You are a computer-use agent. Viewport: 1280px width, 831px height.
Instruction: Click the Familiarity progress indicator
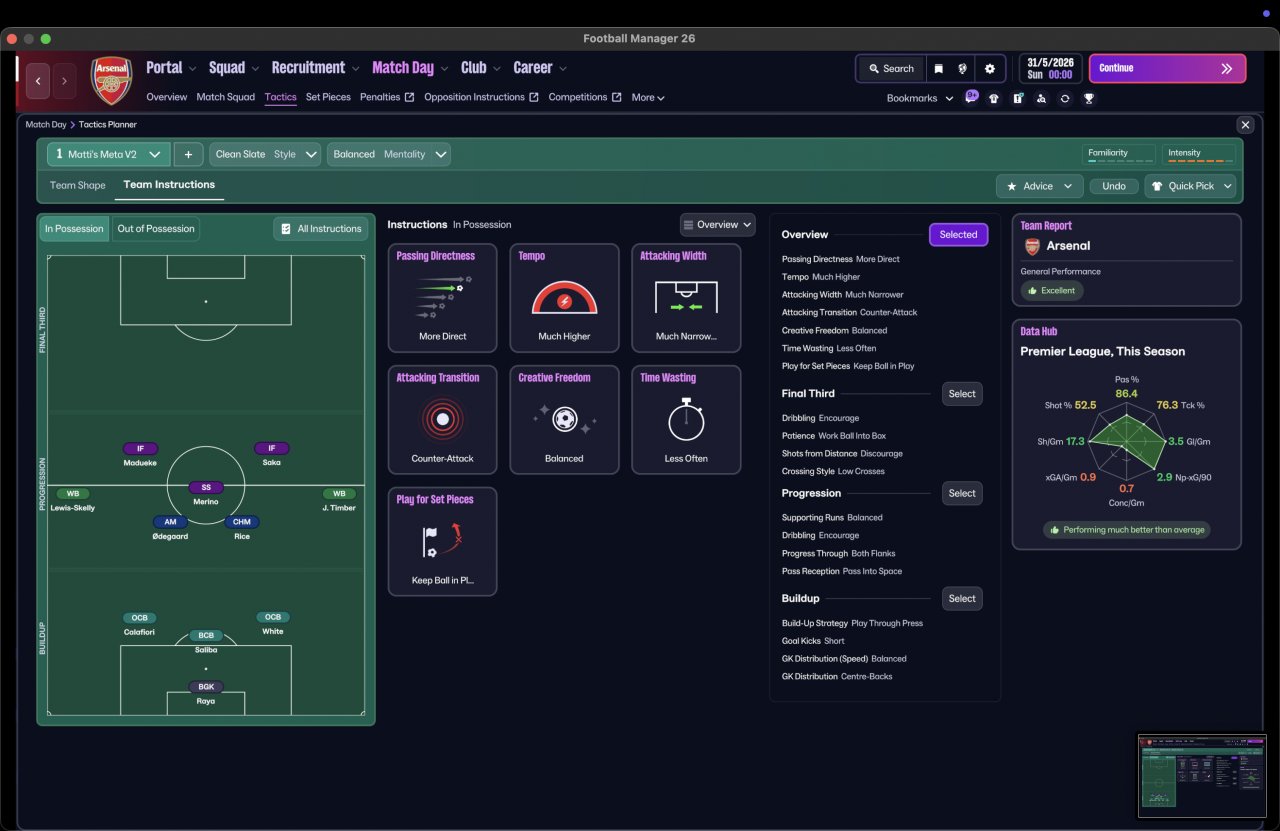point(1119,154)
